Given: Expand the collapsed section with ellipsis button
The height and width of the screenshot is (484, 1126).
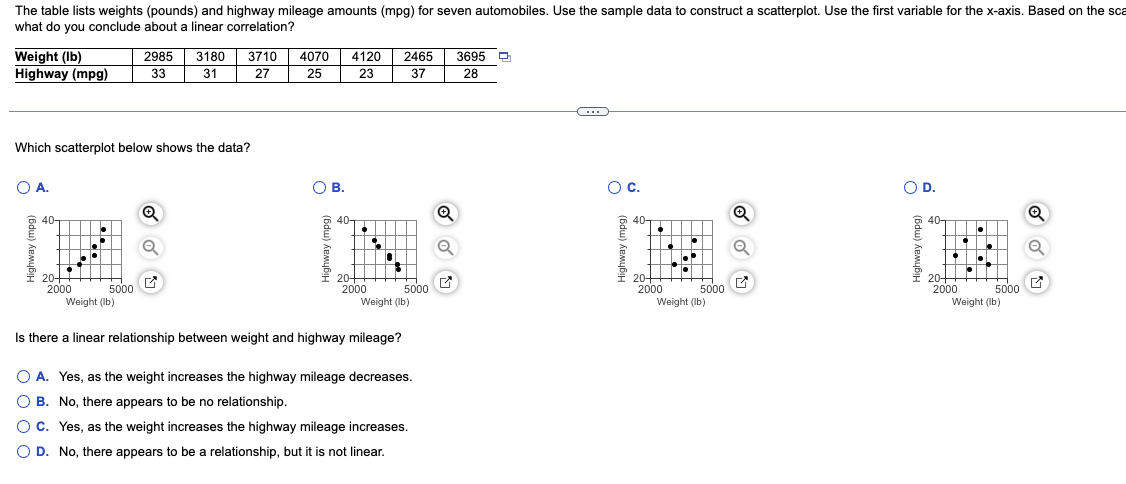Looking at the screenshot, I should coord(590,111).
